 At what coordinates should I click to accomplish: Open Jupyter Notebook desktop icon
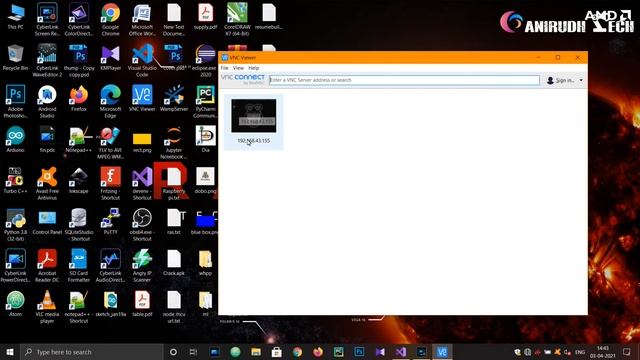click(x=174, y=142)
